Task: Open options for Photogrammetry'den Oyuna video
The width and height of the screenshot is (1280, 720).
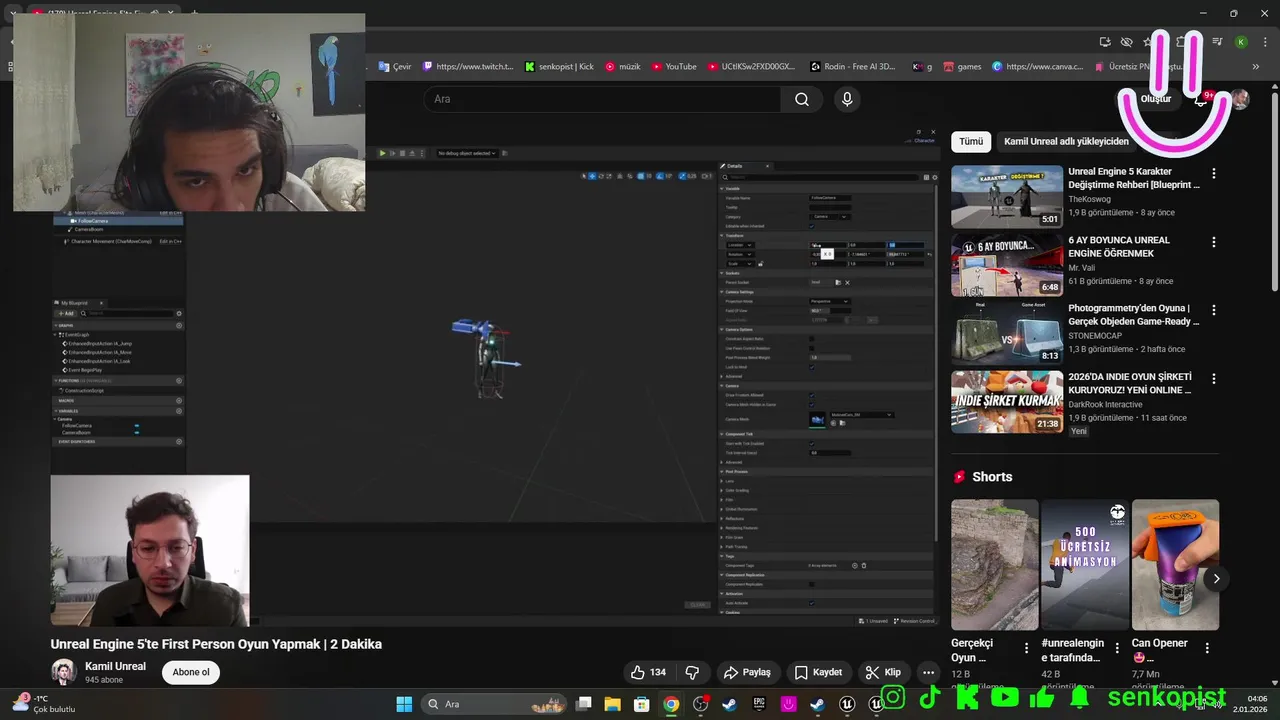Action: click(x=1214, y=310)
